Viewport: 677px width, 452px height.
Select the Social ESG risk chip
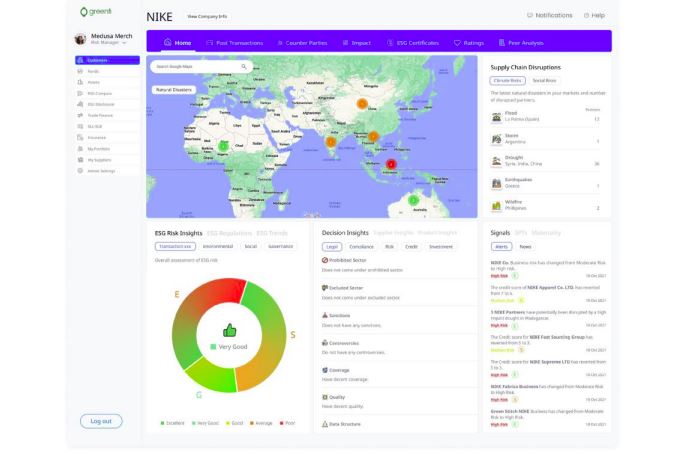tap(250, 247)
